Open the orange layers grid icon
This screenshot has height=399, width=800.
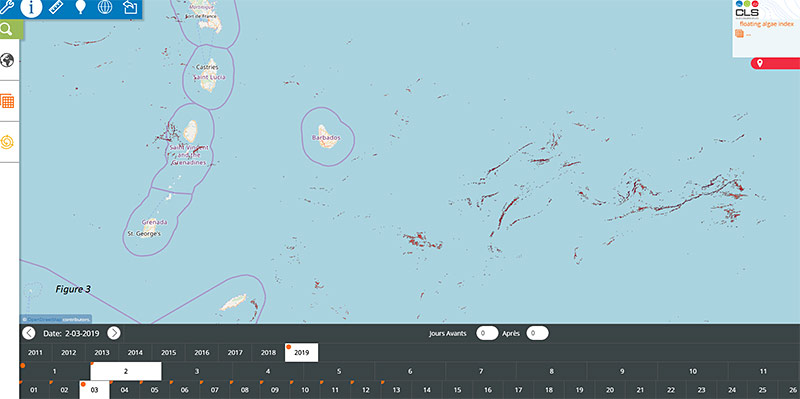[7, 101]
